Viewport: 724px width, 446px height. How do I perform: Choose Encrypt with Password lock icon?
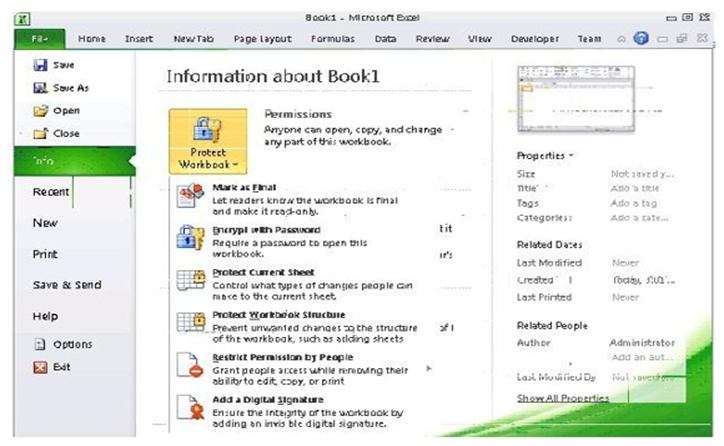(x=190, y=238)
